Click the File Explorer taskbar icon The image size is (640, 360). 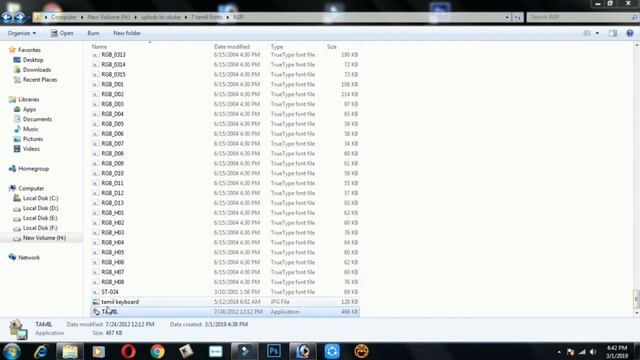click(70, 351)
